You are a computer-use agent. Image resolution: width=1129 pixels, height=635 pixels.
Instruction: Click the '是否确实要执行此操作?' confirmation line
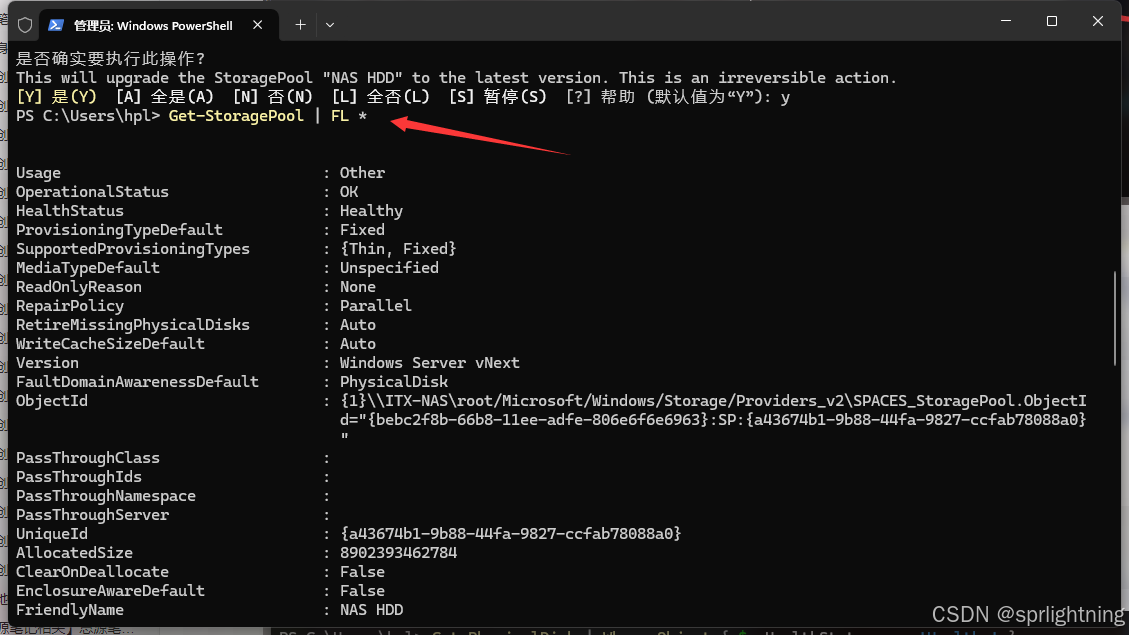coord(111,58)
